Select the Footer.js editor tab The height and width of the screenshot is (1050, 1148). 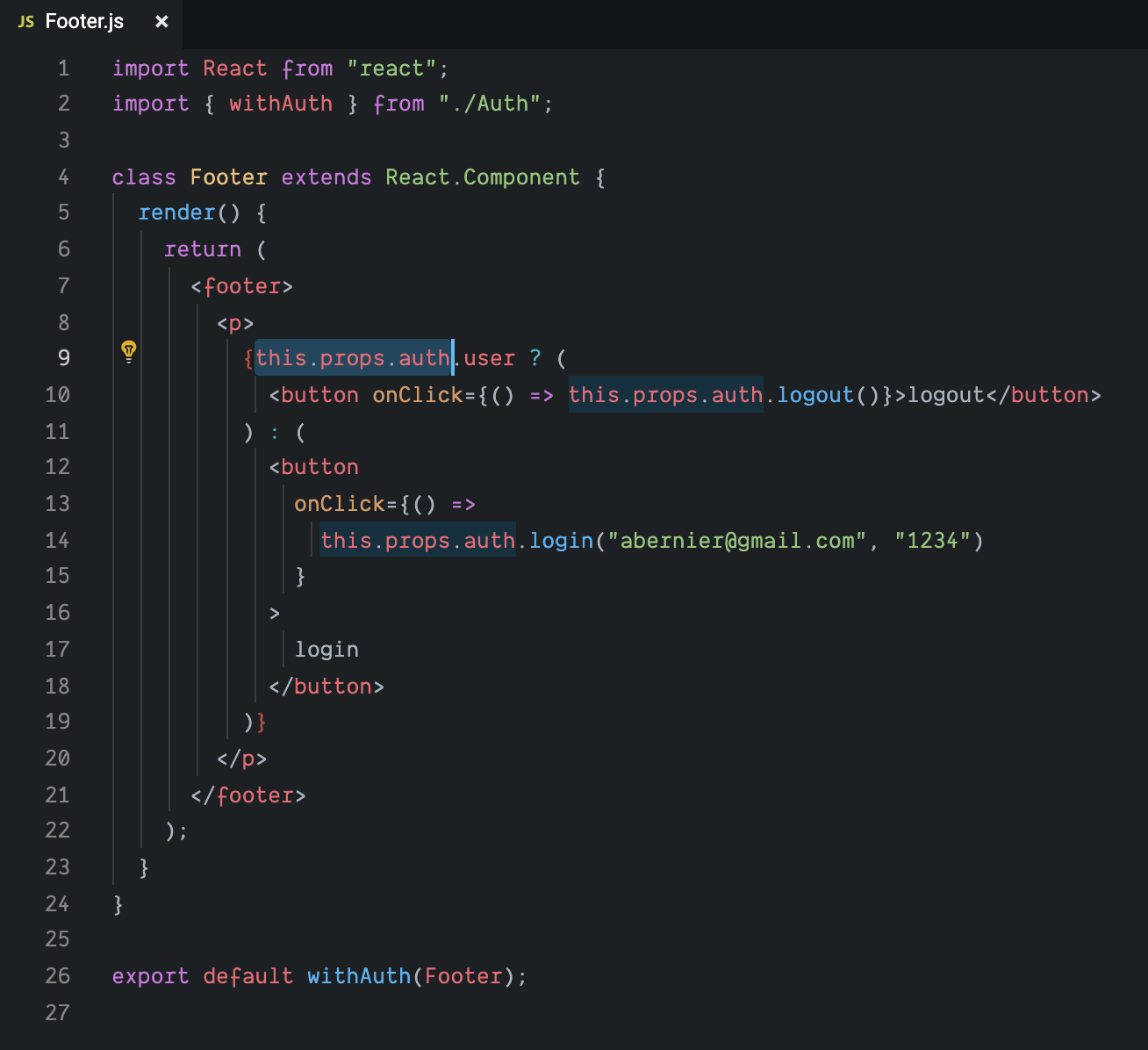click(x=84, y=22)
